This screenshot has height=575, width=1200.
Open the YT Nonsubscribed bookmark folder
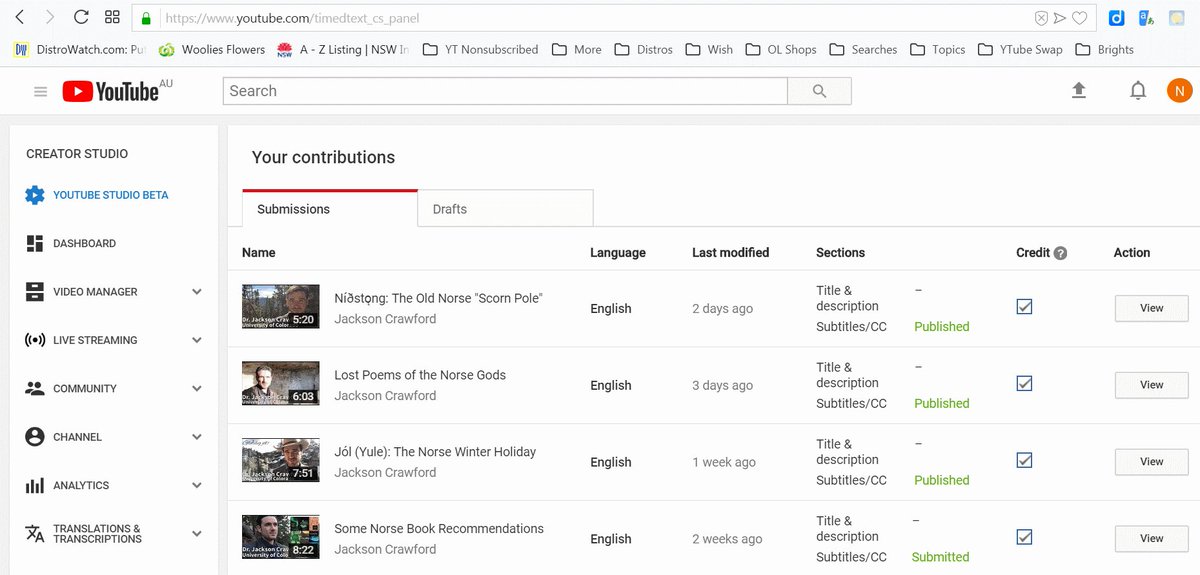(x=481, y=49)
